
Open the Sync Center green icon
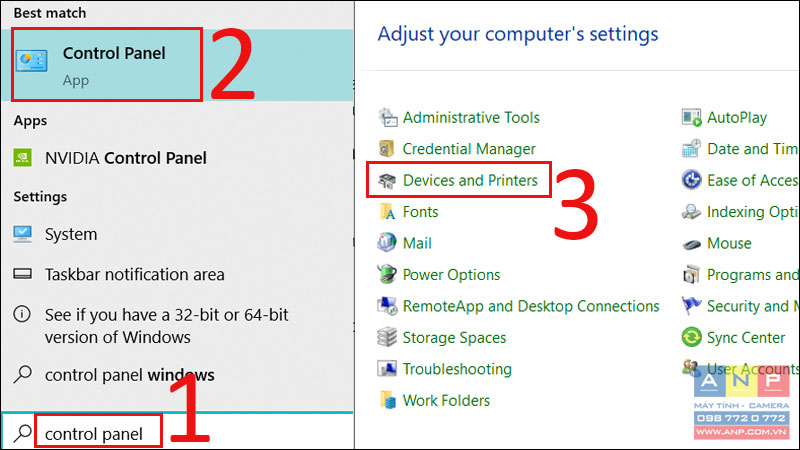click(691, 337)
